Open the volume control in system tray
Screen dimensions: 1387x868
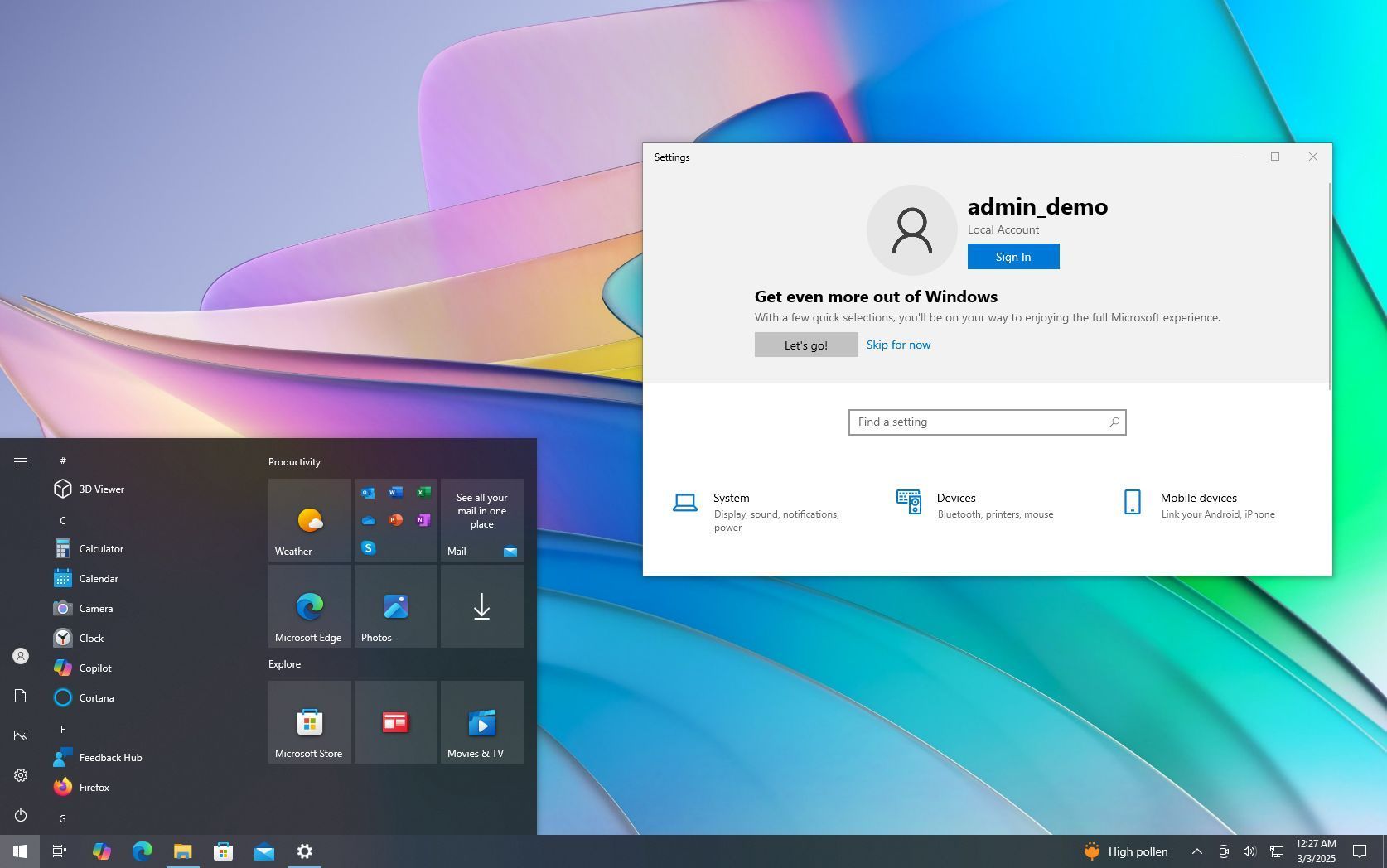(1249, 851)
